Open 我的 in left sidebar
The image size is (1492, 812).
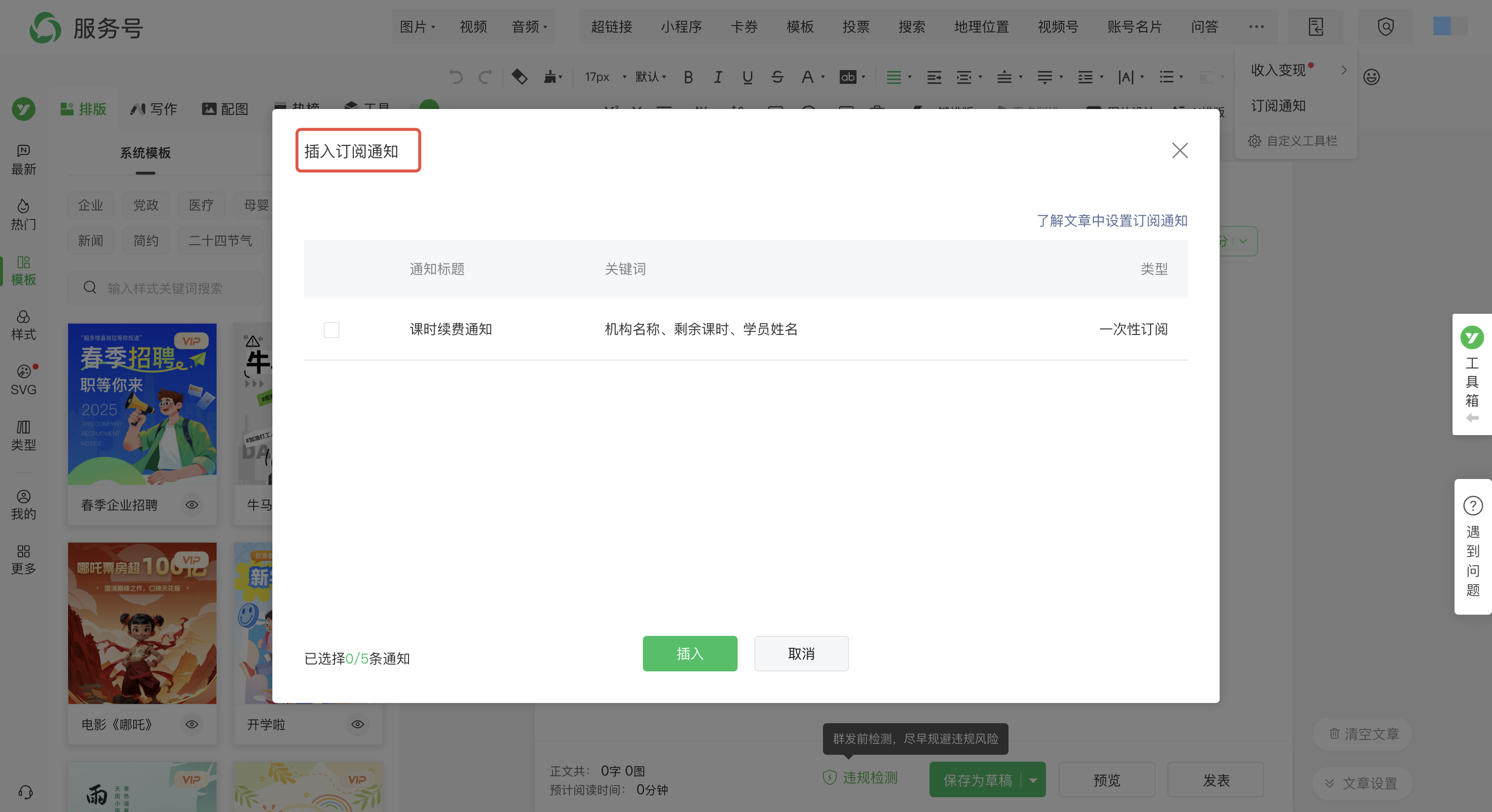click(x=23, y=505)
